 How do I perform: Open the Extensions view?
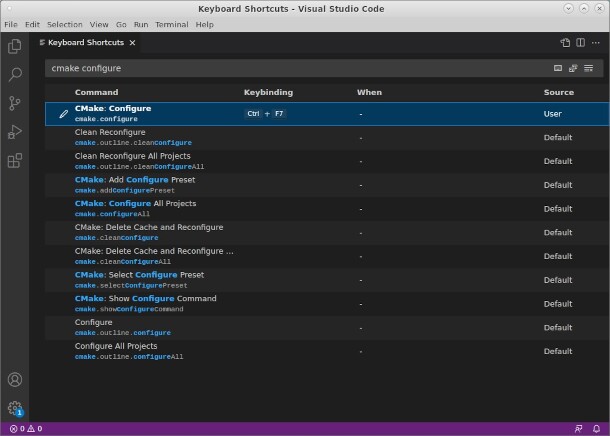[x=15, y=160]
